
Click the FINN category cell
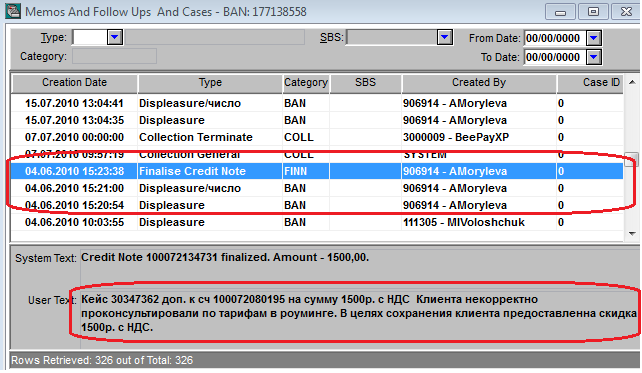click(x=306, y=171)
